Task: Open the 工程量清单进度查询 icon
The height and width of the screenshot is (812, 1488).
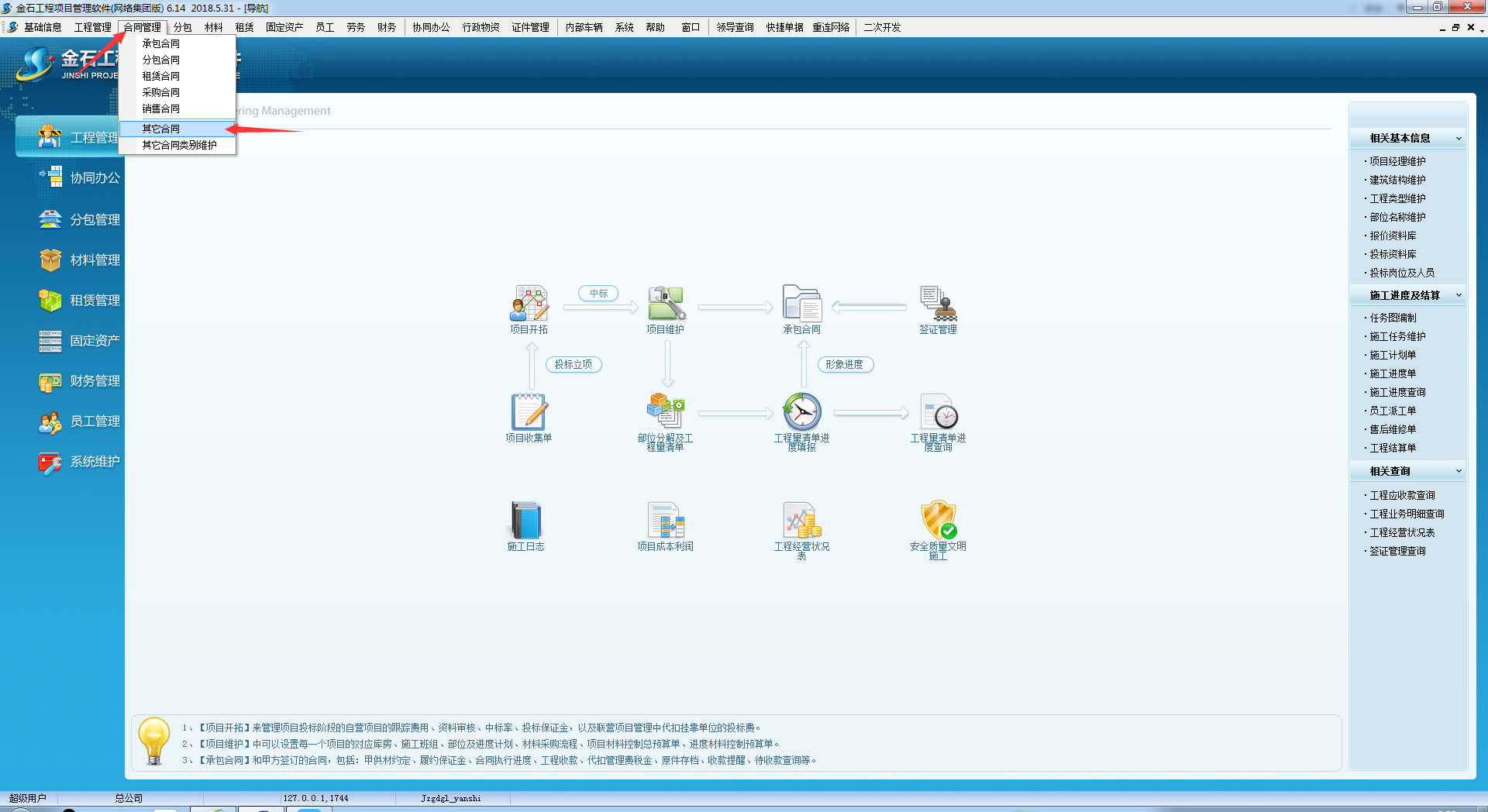Action: (939, 412)
